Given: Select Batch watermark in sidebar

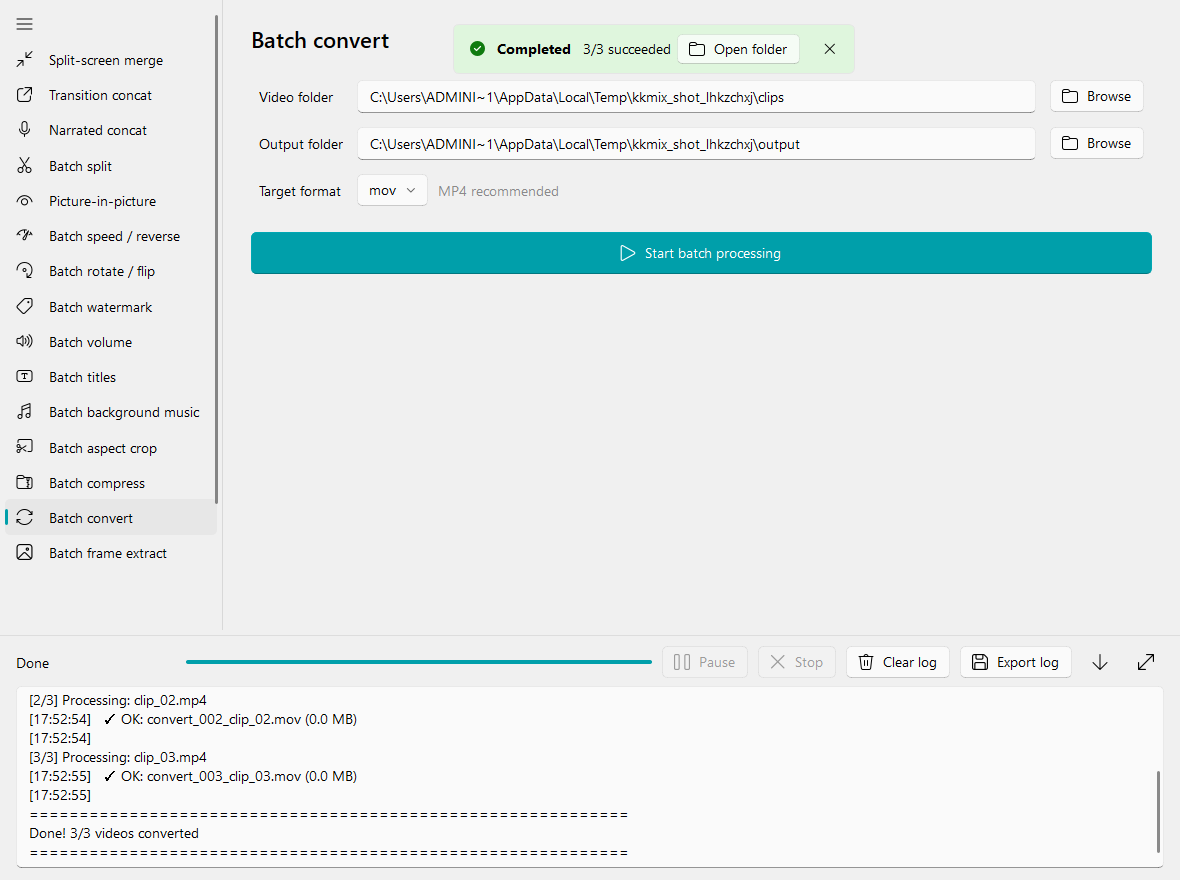Looking at the screenshot, I should pos(111,306).
